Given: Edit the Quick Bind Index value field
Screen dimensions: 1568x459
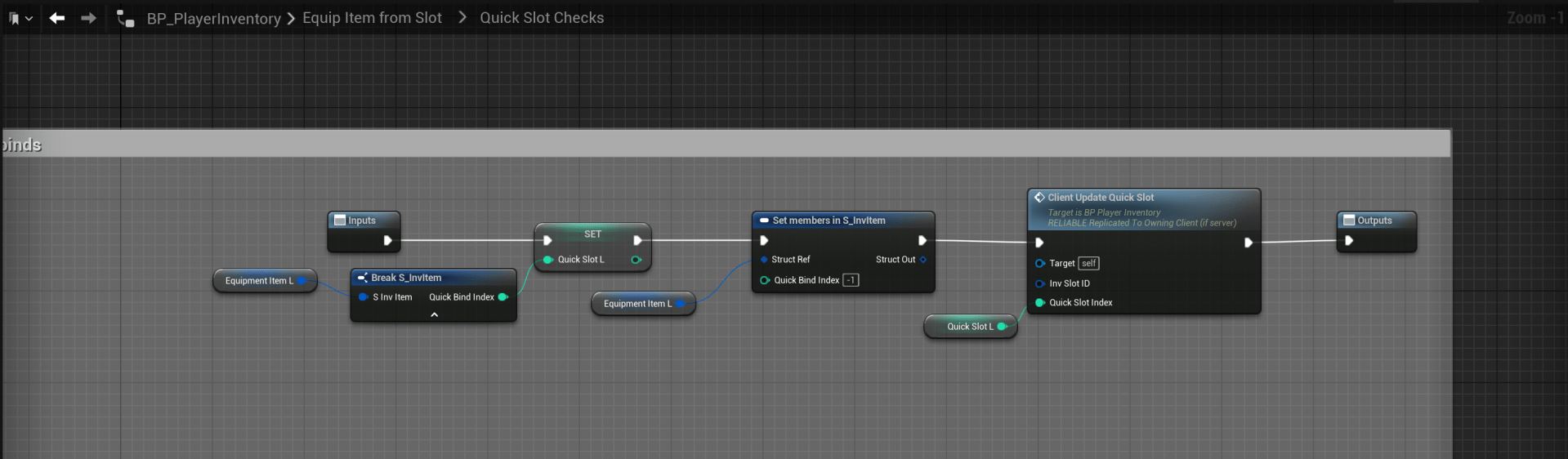Looking at the screenshot, I should (x=851, y=280).
